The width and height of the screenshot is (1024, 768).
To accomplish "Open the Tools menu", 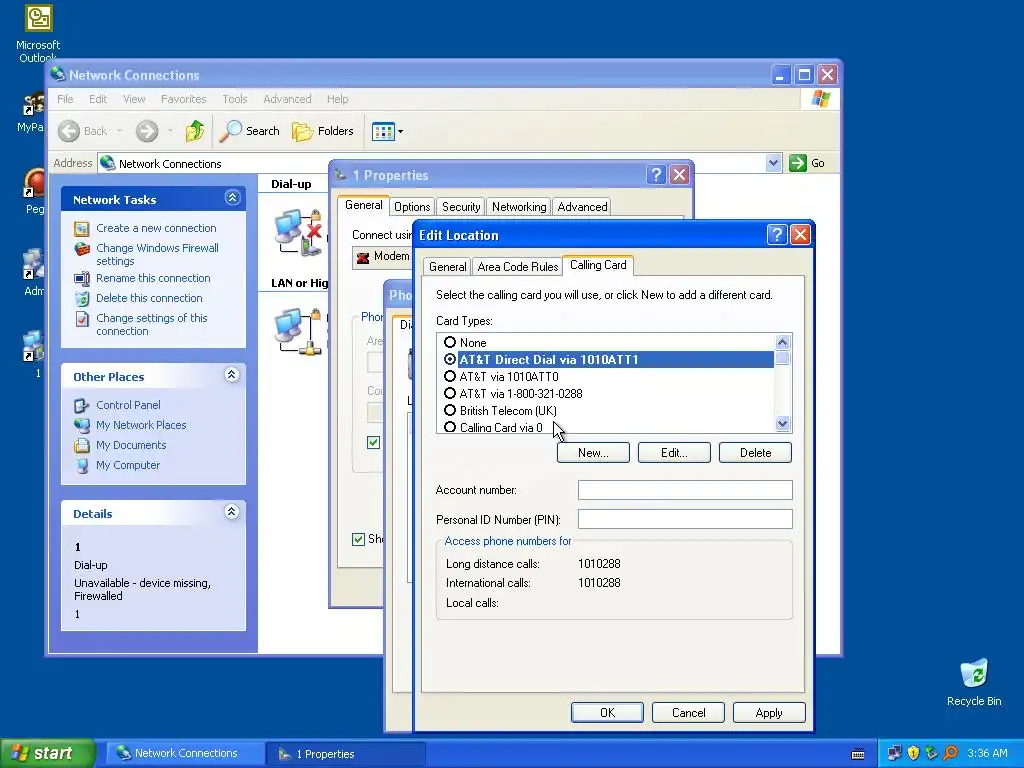I will pos(234,99).
